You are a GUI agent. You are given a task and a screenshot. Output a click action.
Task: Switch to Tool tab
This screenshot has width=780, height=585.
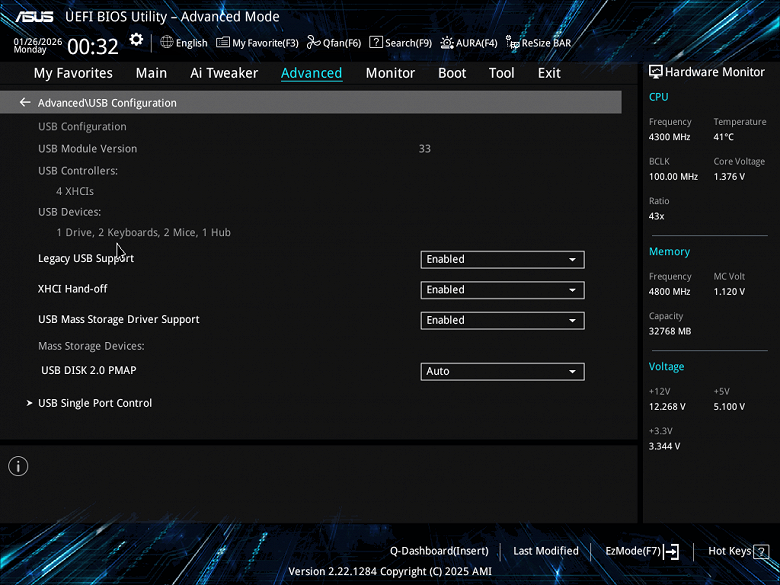[x=501, y=73]
